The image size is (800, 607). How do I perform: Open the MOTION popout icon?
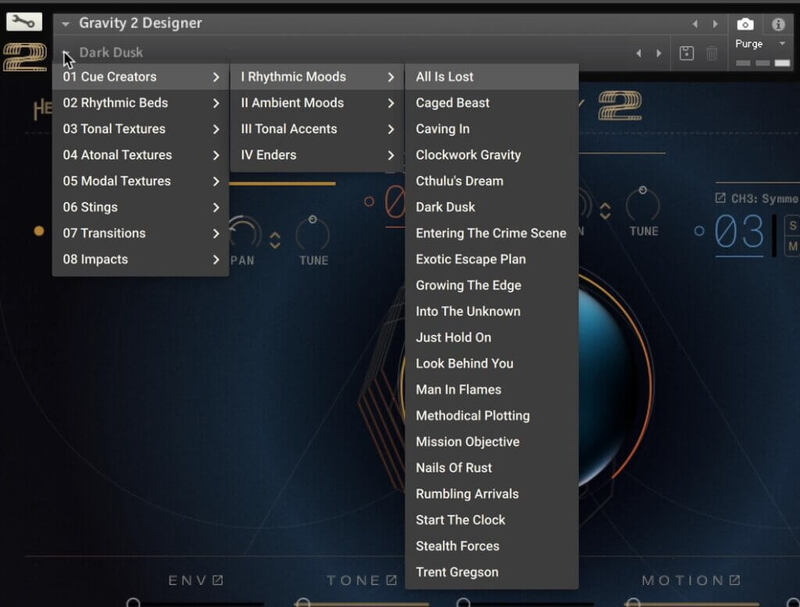point(735,580)
